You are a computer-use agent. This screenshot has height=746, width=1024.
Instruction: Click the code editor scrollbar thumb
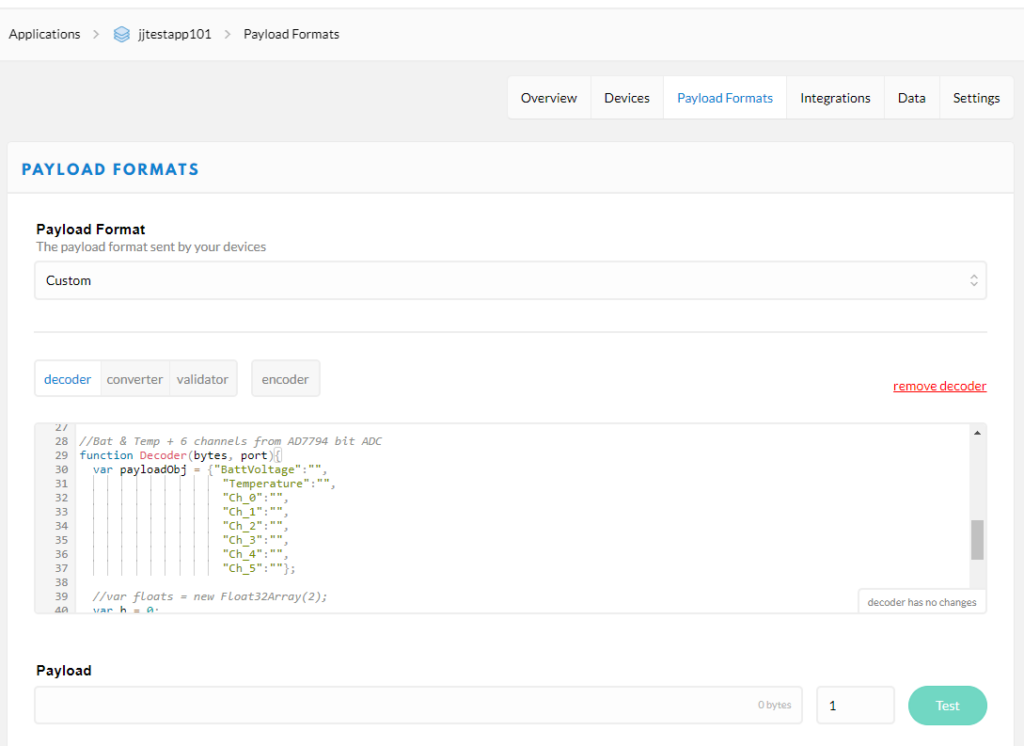tap(977, 540)
